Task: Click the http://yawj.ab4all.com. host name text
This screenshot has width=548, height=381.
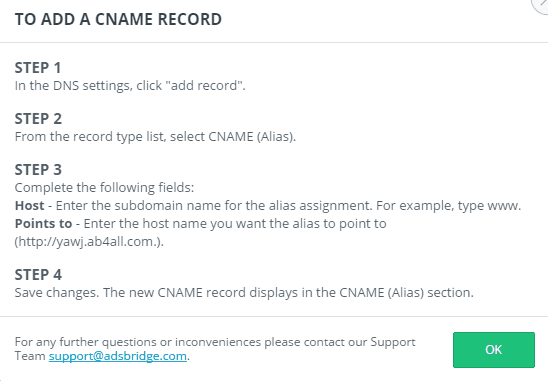Action: click(x=87, y=242)
